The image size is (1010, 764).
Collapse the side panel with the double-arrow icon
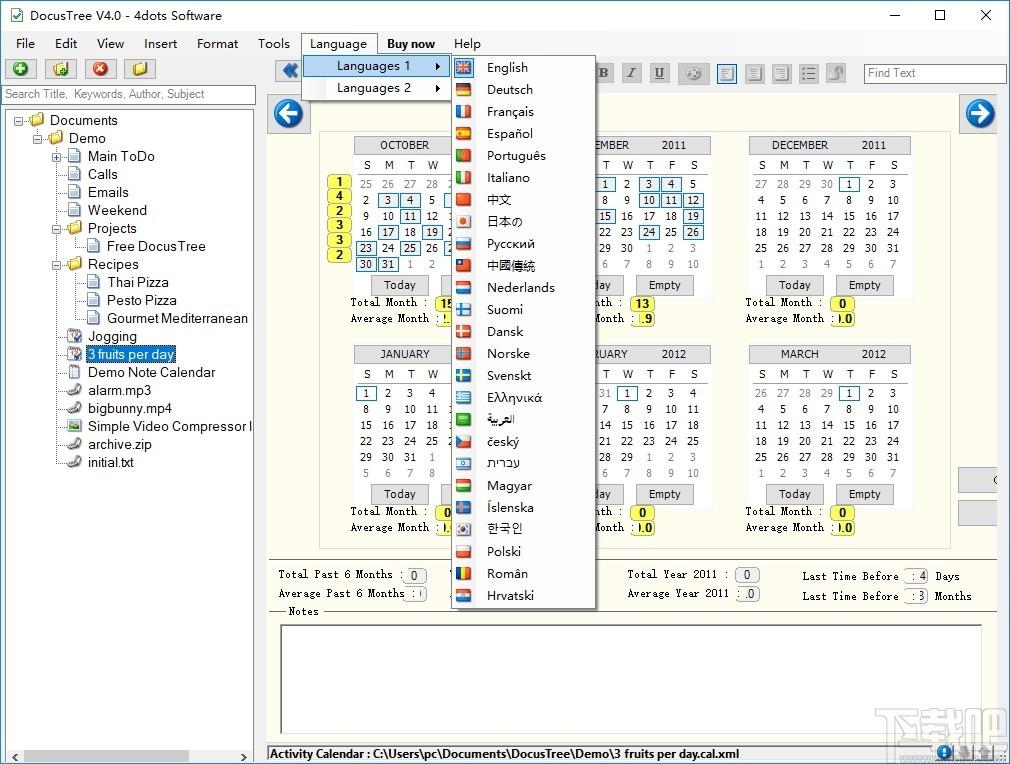point(289,70)
